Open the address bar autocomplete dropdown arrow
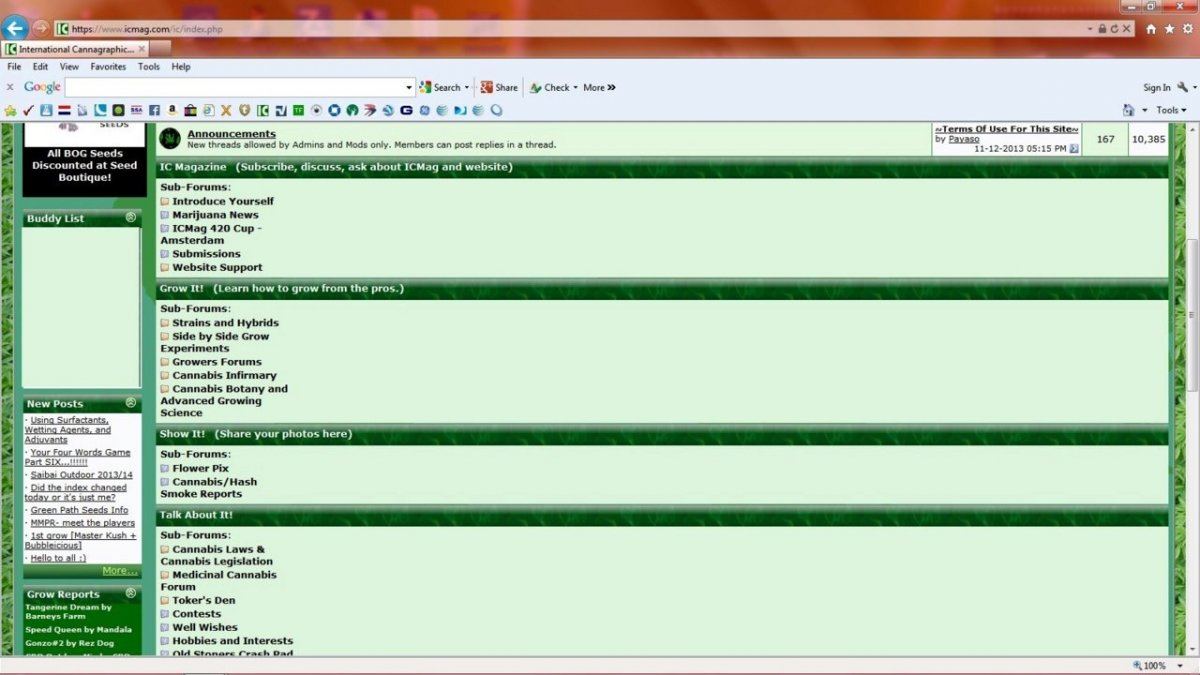Image resolution: width=1200 pixels, height=675 pixels. coord(1091,29)
